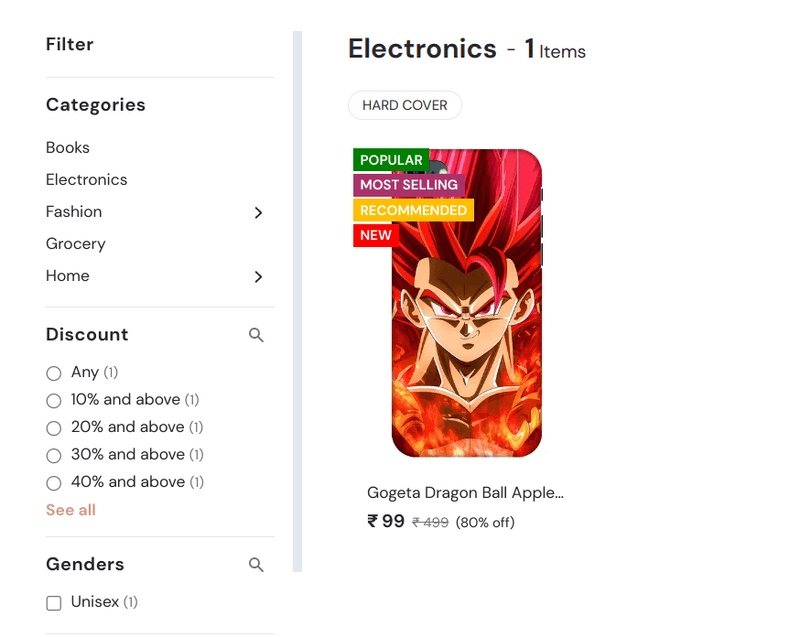800x637 pixels.
Task: Open the Books category
Action: coord(68,147)
